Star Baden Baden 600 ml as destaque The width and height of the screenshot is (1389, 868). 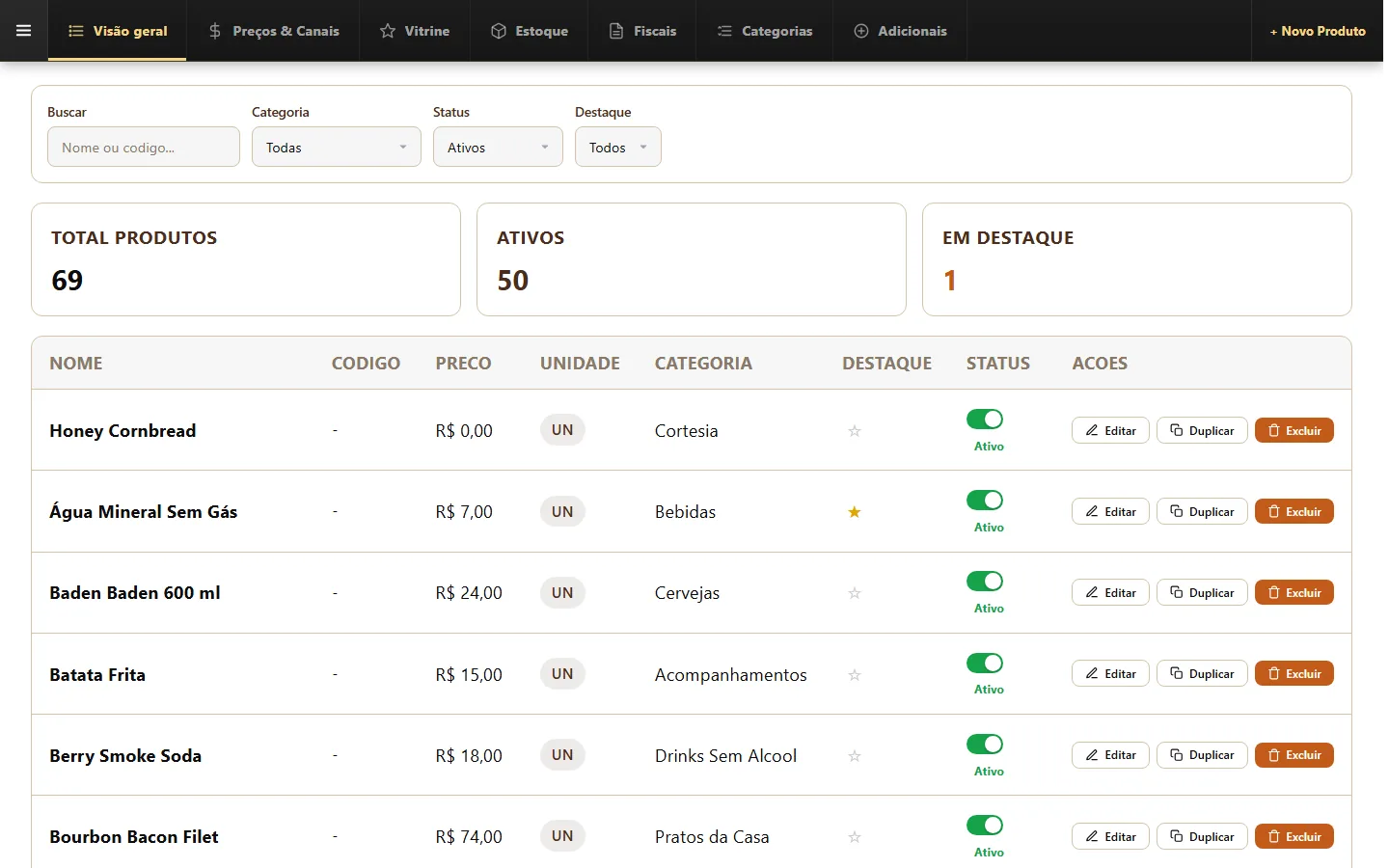coord(855,593)
